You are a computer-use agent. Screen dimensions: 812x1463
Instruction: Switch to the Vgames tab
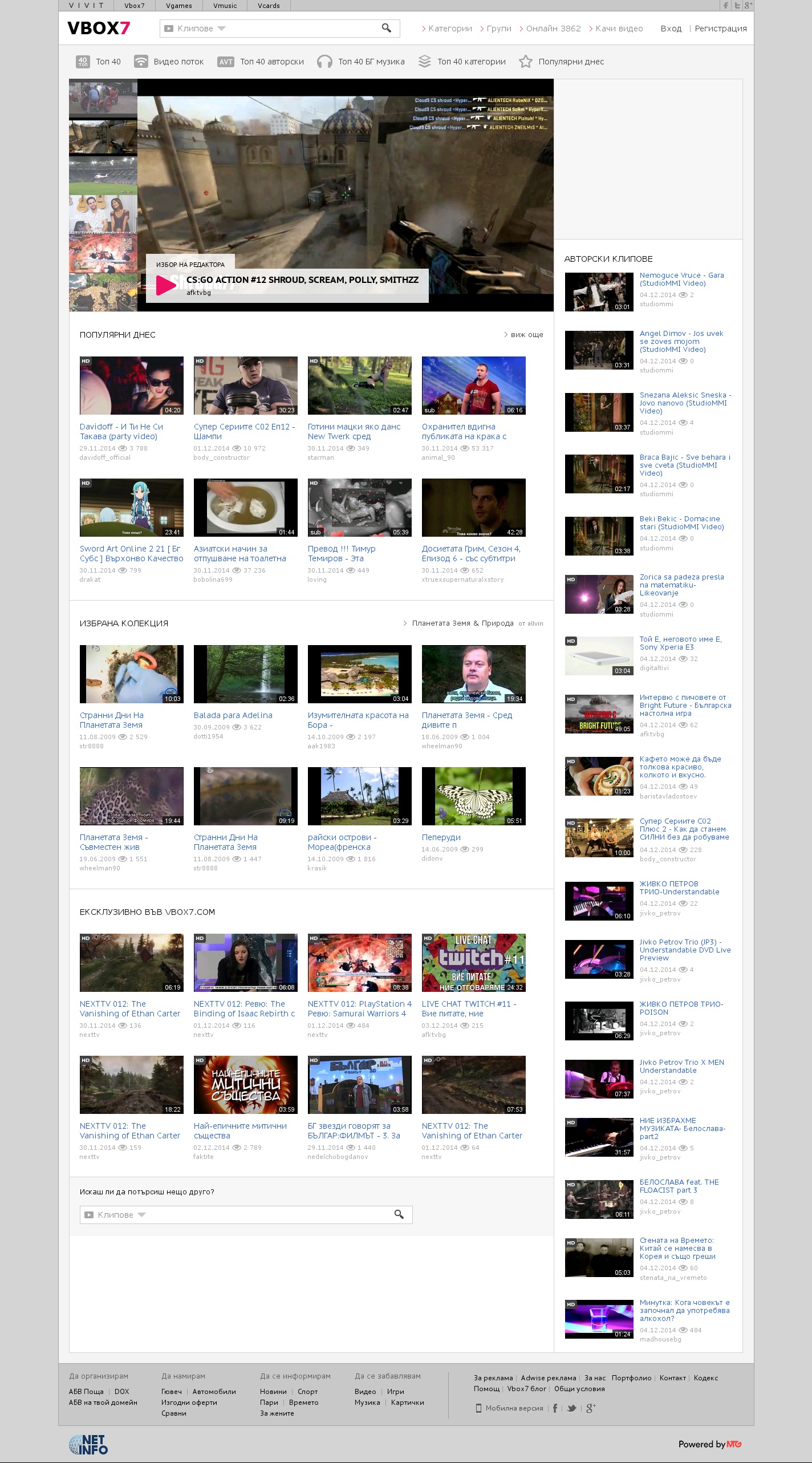pyautogui.click(x=178, y=6)
